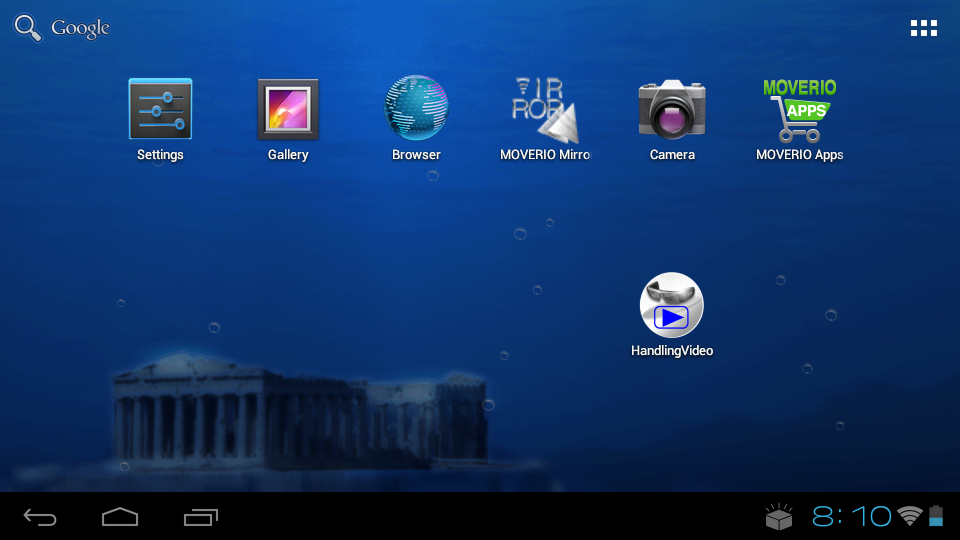960x540 pixels.
Task: Launch the HandlingVideo app
Action: pyautogui.click(x=672, y=305)
